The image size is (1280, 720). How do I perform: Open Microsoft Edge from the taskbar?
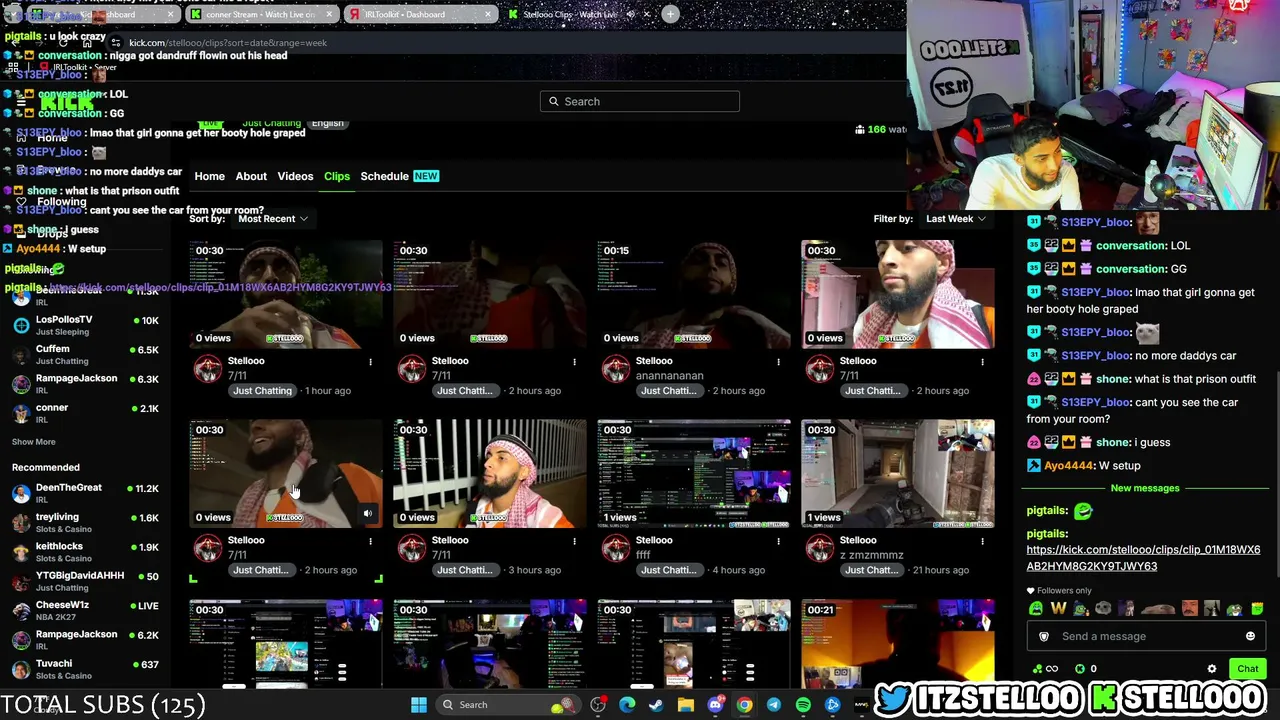(627, 705)
